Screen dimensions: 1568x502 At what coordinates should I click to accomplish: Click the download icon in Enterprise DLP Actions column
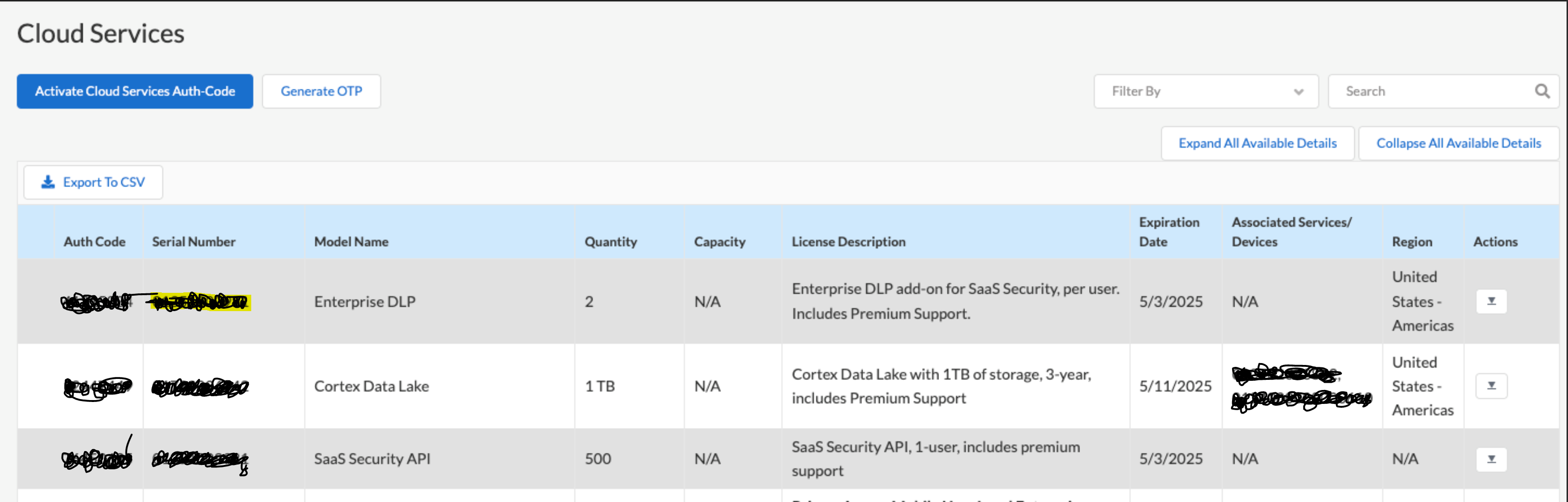[1491, 301]
